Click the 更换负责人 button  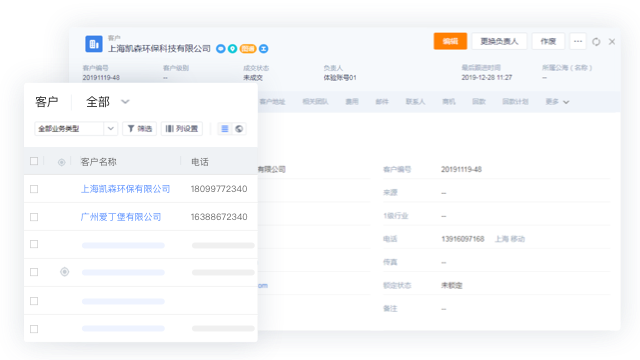point(499,41)
